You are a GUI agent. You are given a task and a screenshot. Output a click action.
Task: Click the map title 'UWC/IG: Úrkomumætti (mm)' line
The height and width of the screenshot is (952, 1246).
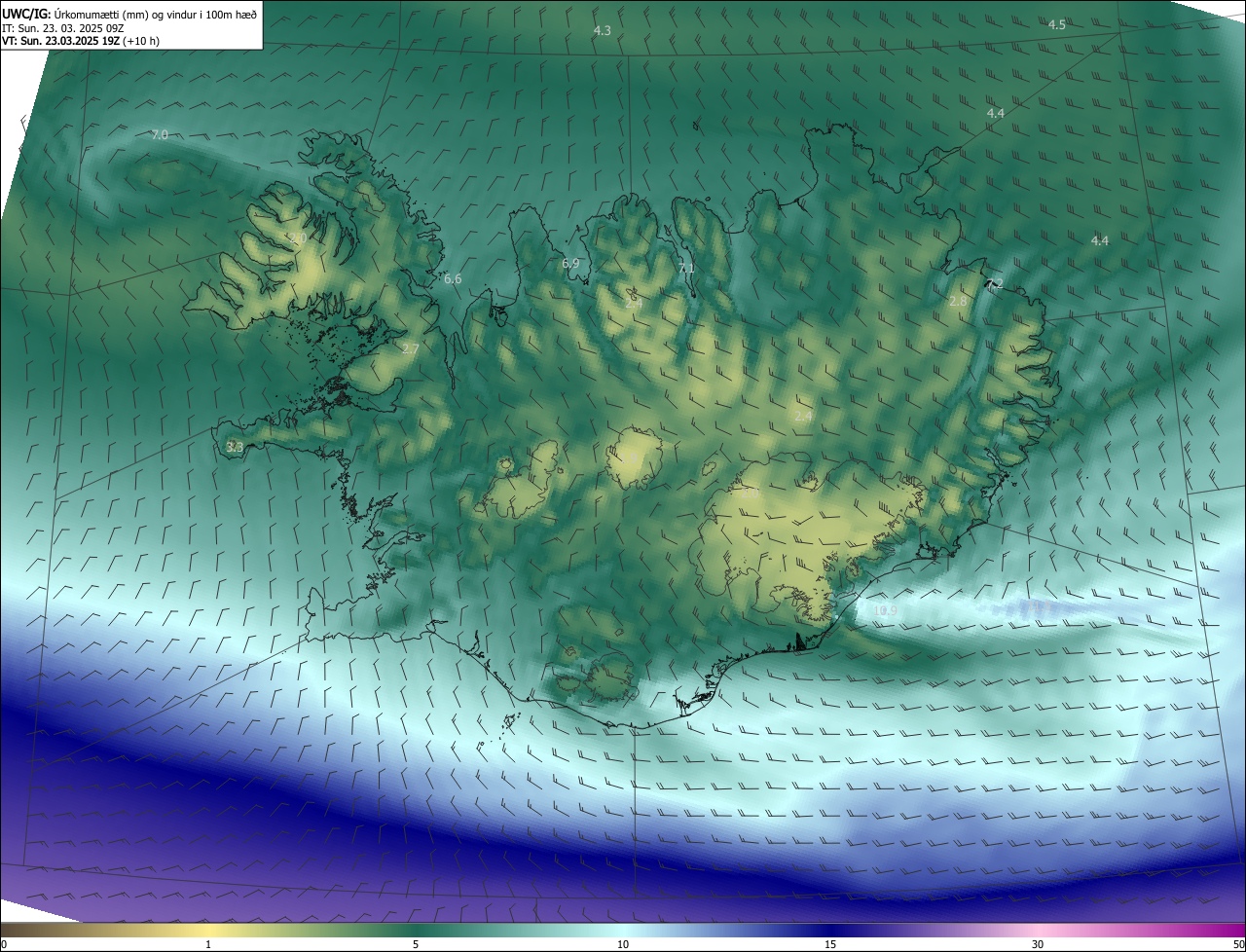pos(128,13)
